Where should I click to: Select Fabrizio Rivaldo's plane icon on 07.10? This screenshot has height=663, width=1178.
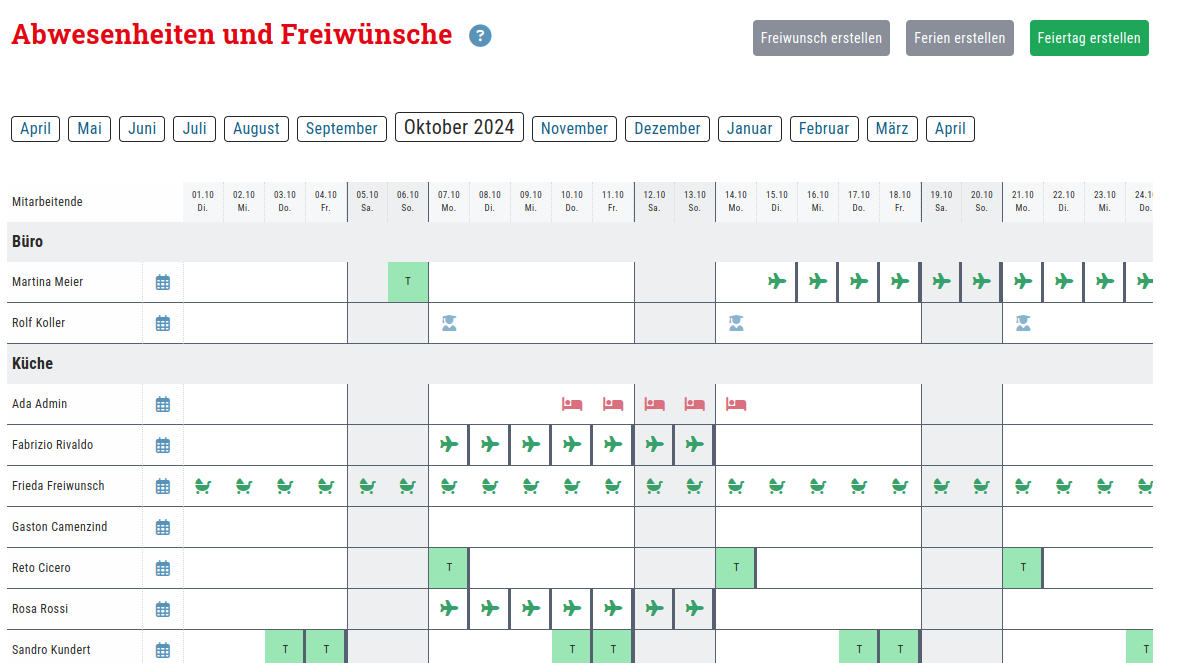click(449, 445)
